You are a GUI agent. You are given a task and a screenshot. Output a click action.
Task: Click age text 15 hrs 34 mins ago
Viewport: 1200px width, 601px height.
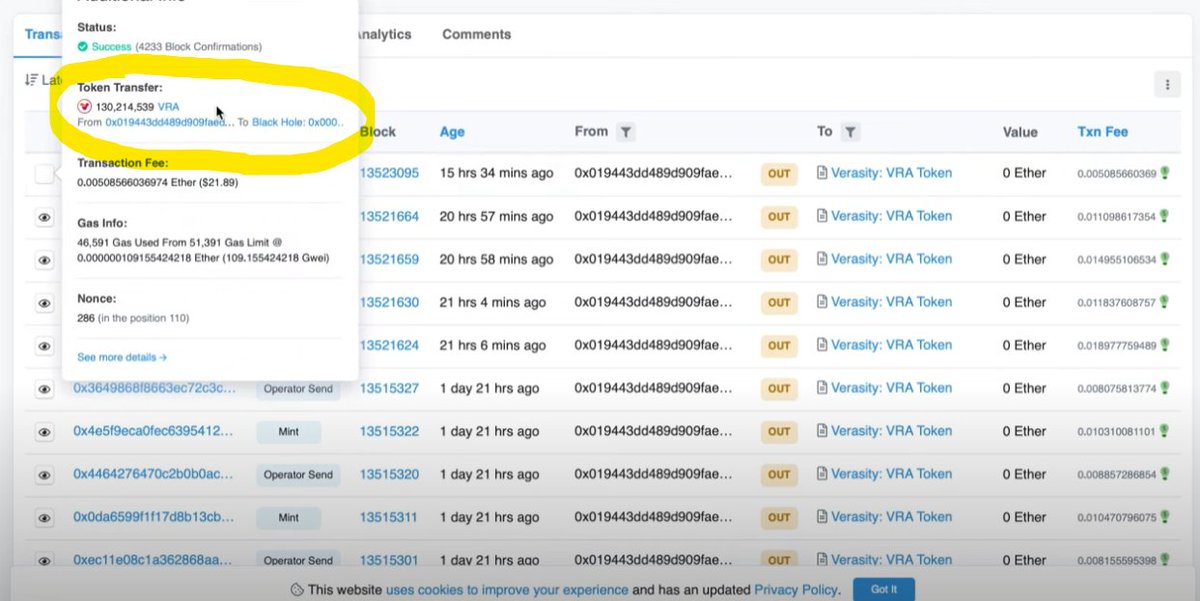click(x=496, y=173)
